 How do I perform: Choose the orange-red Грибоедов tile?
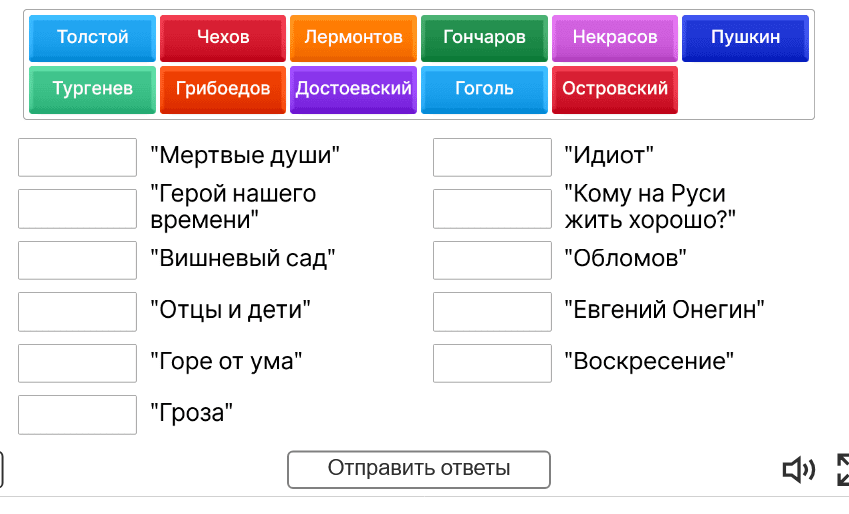223,89
